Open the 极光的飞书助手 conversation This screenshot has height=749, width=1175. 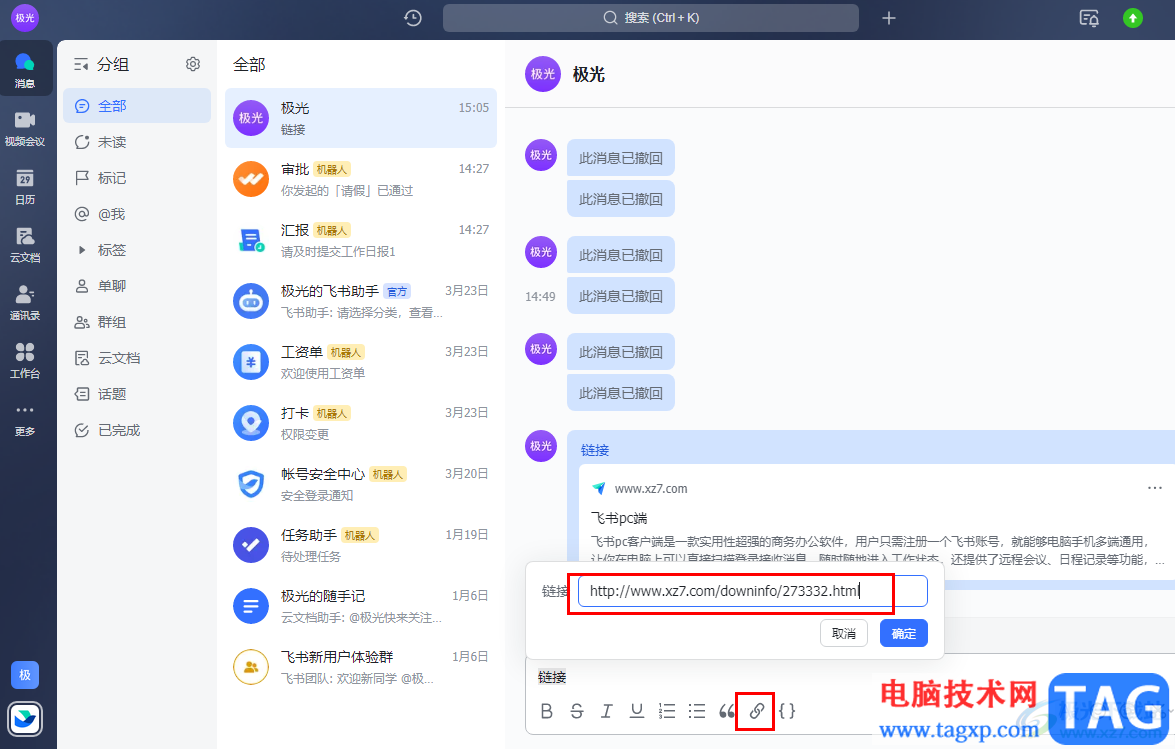pos(360,301)
